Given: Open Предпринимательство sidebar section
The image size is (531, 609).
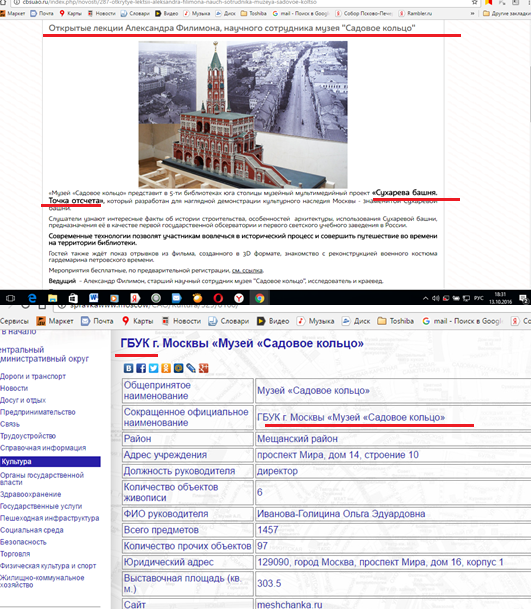Looking at the screenshot, I should [x=38, y=412].
